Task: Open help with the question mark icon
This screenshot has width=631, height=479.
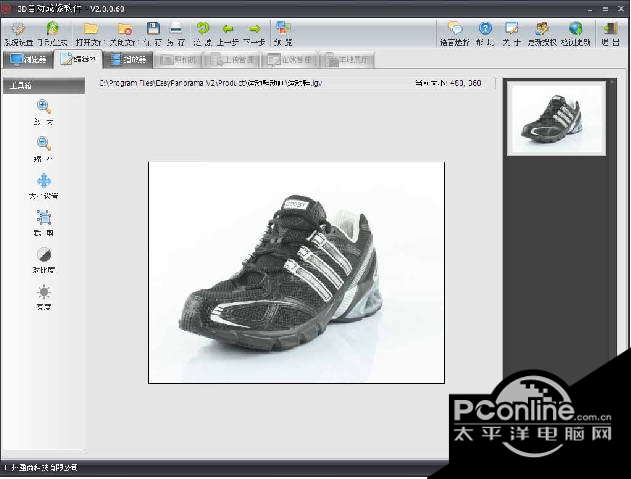Action: (x=486, y=29)
